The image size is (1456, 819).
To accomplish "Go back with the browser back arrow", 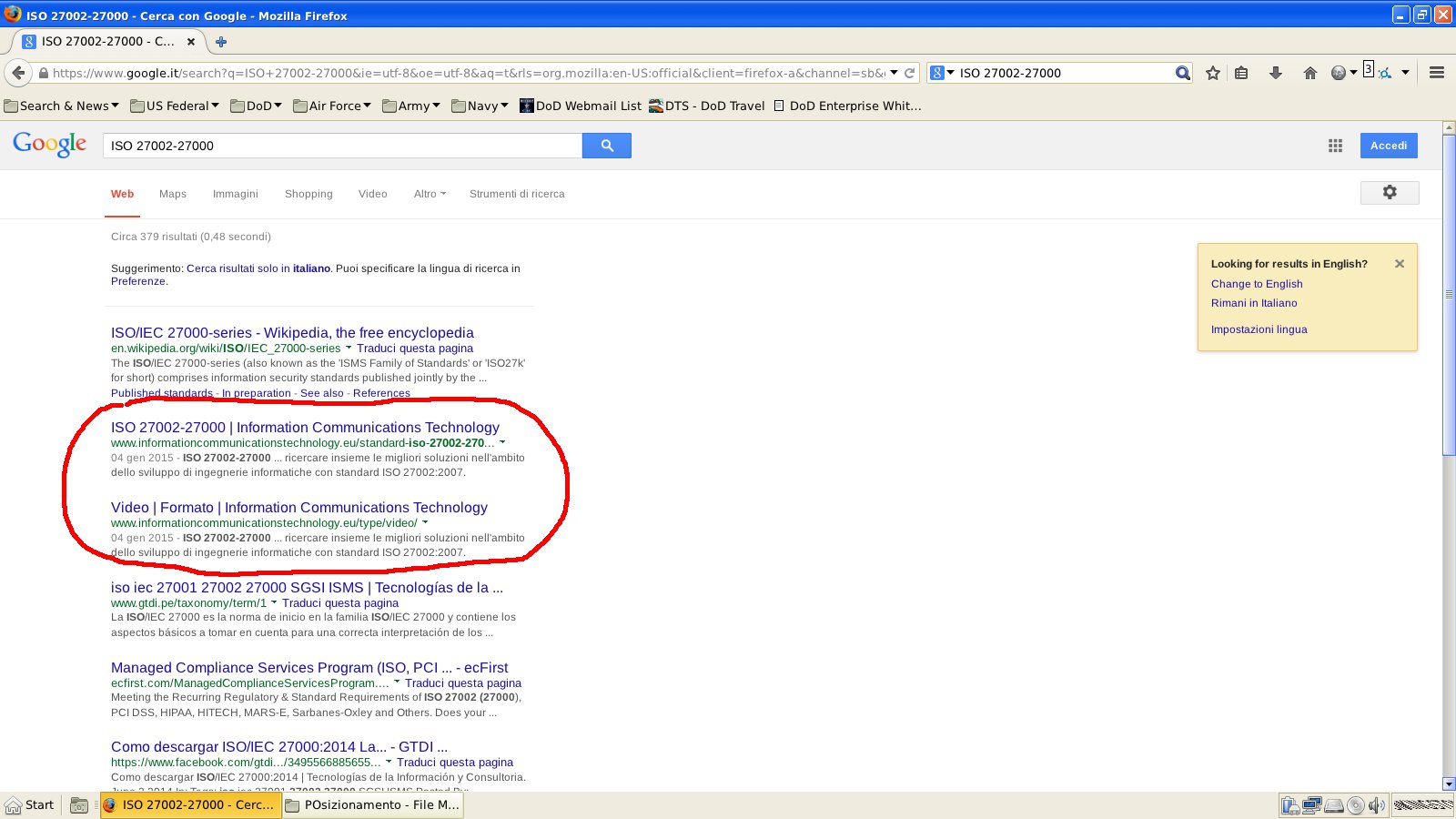I will click(18, 73).
